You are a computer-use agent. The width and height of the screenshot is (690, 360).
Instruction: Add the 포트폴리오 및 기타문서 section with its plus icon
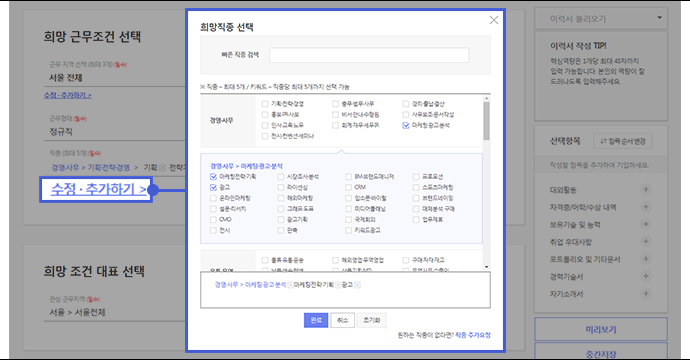(646, 259)
